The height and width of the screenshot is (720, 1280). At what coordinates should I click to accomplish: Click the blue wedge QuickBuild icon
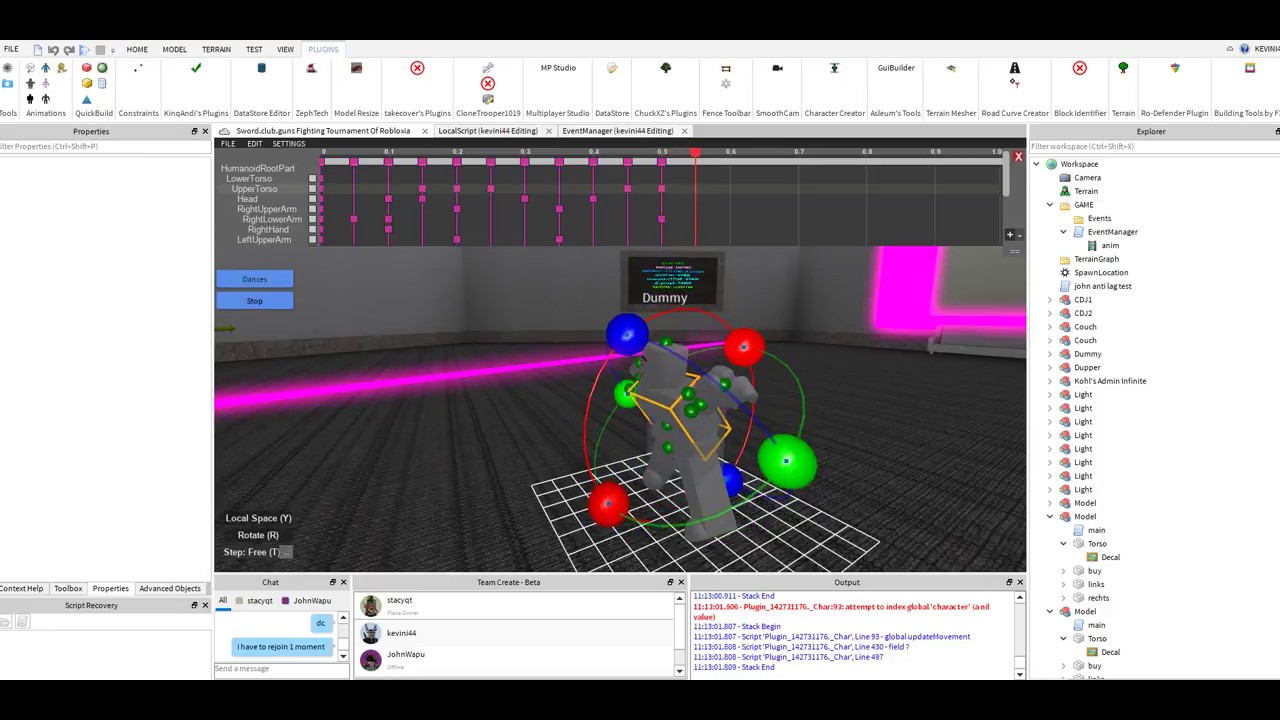pyautogui.click(x=86, y=99)
